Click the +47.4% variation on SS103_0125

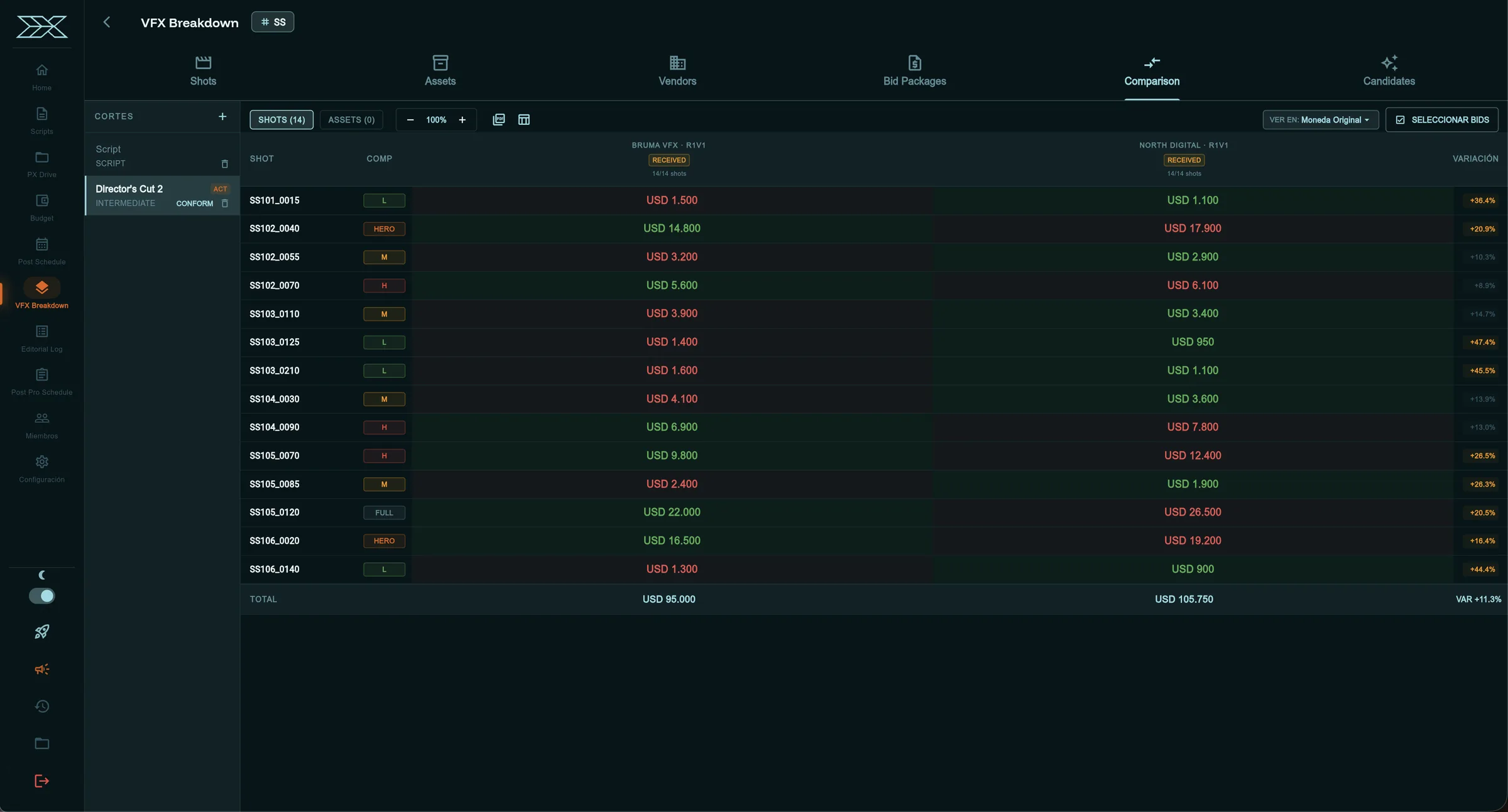tap(1482, 342)
